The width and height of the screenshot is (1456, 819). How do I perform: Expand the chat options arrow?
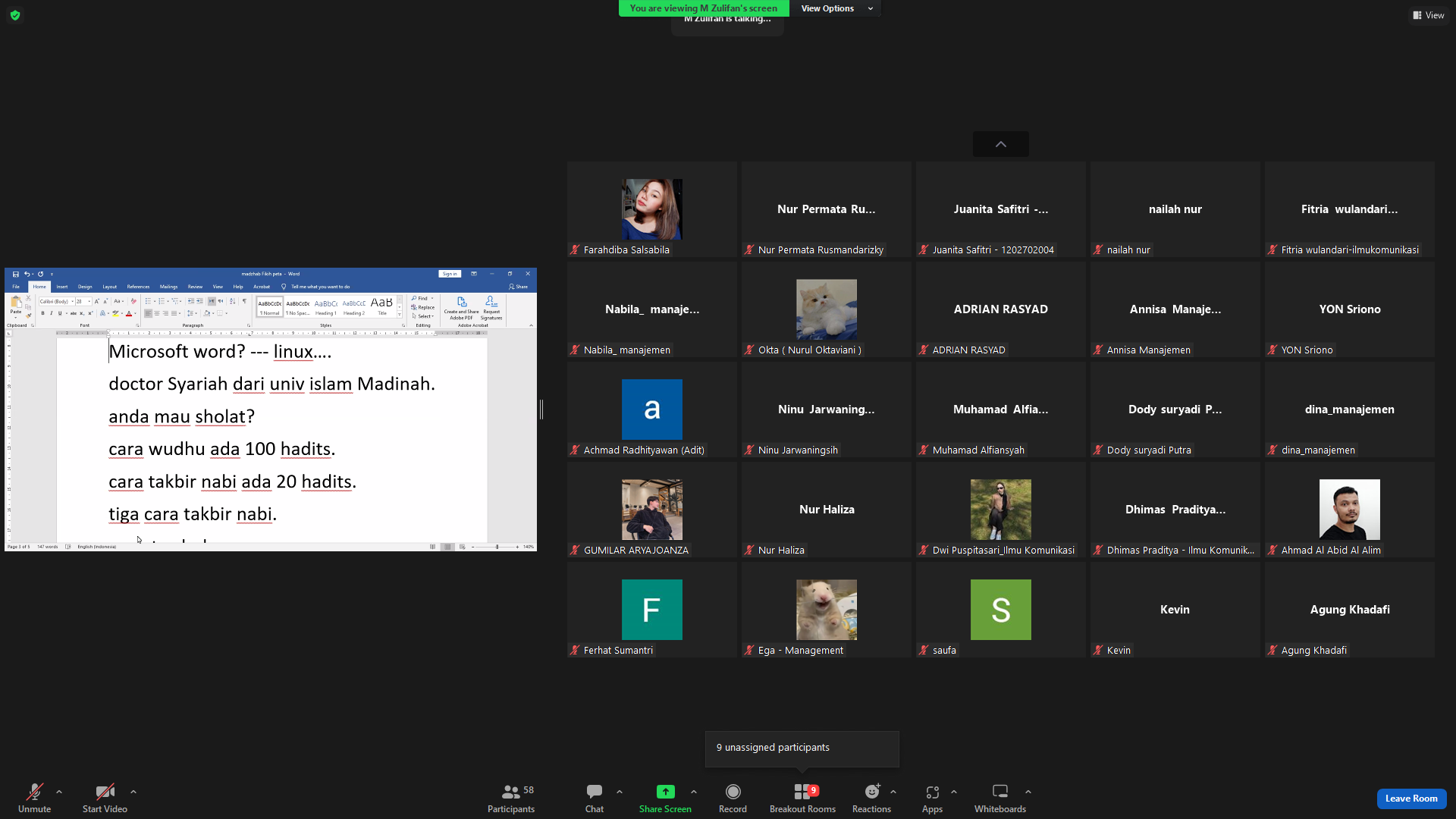(620, 792)
